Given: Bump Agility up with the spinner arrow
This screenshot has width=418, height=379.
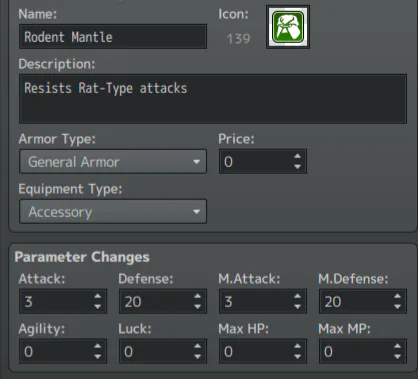Looking at the screenshot, I should [x=97, y=346].
